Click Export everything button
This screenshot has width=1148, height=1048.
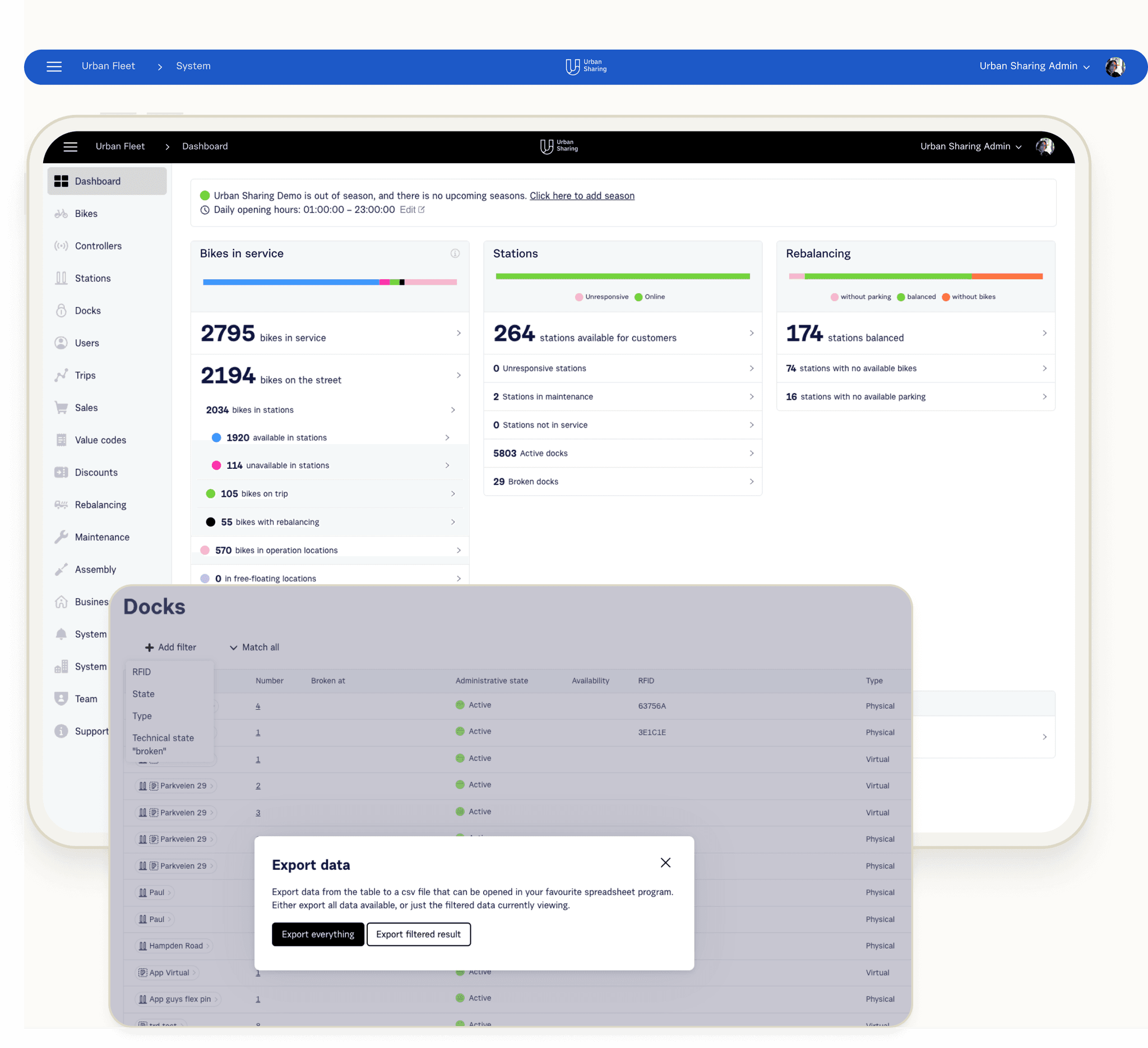318,934
